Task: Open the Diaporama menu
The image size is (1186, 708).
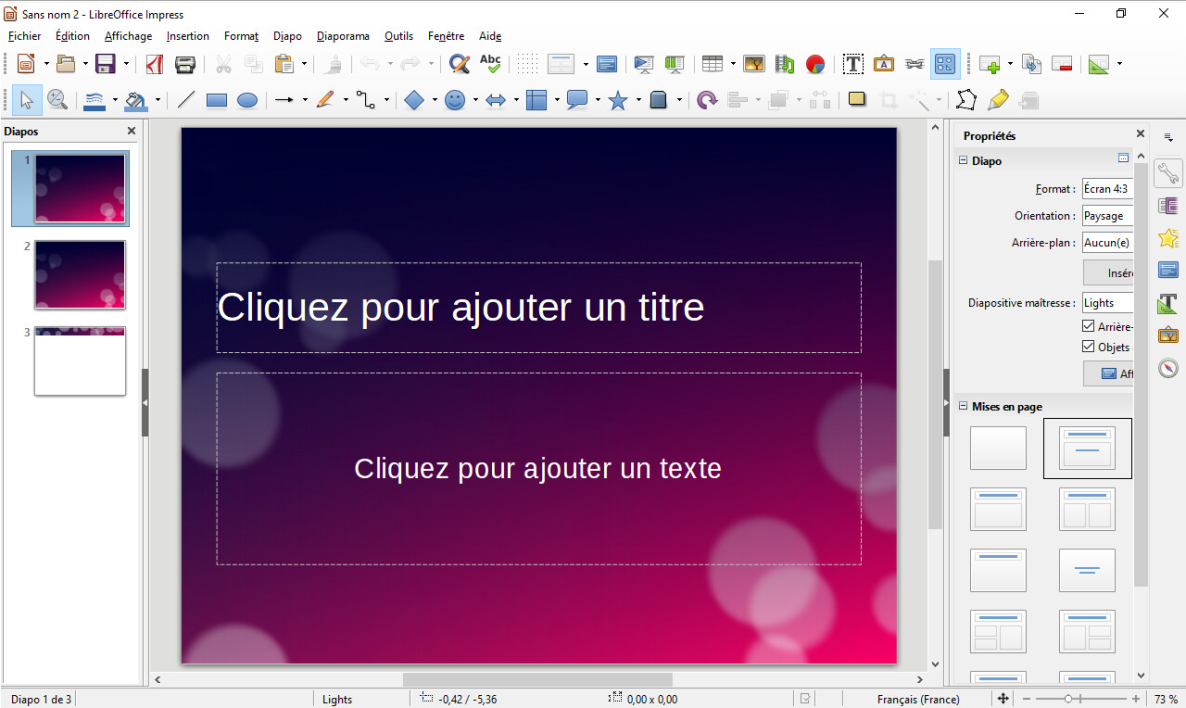Action: 343,36
